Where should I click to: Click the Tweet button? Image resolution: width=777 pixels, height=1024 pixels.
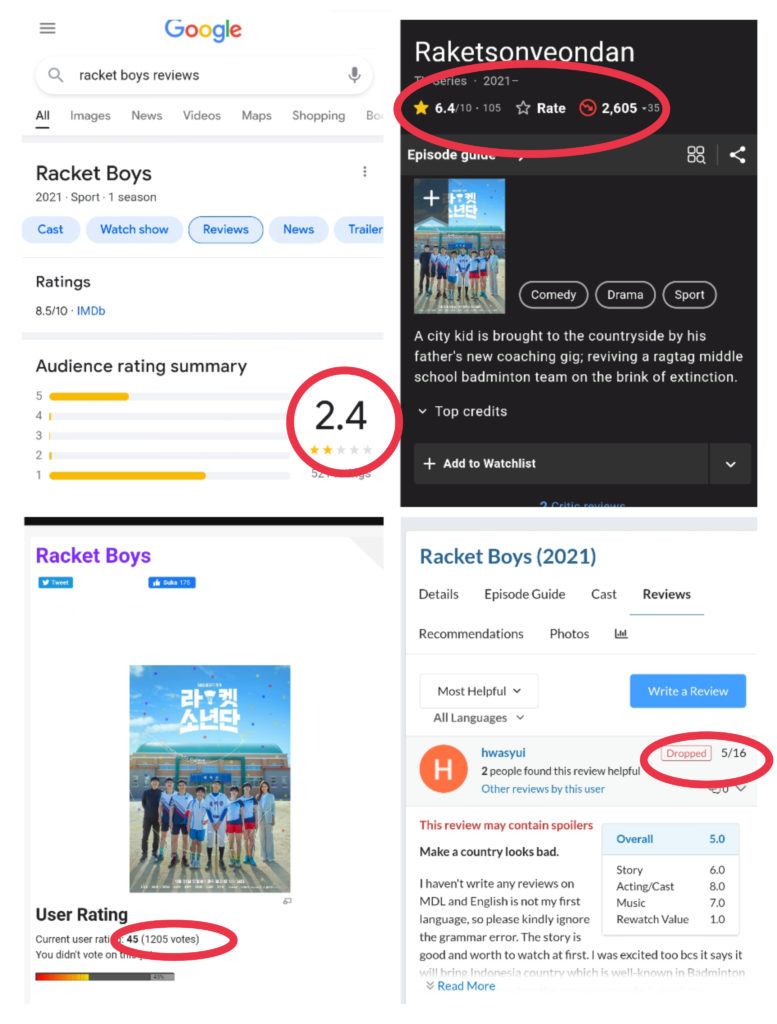55,582
